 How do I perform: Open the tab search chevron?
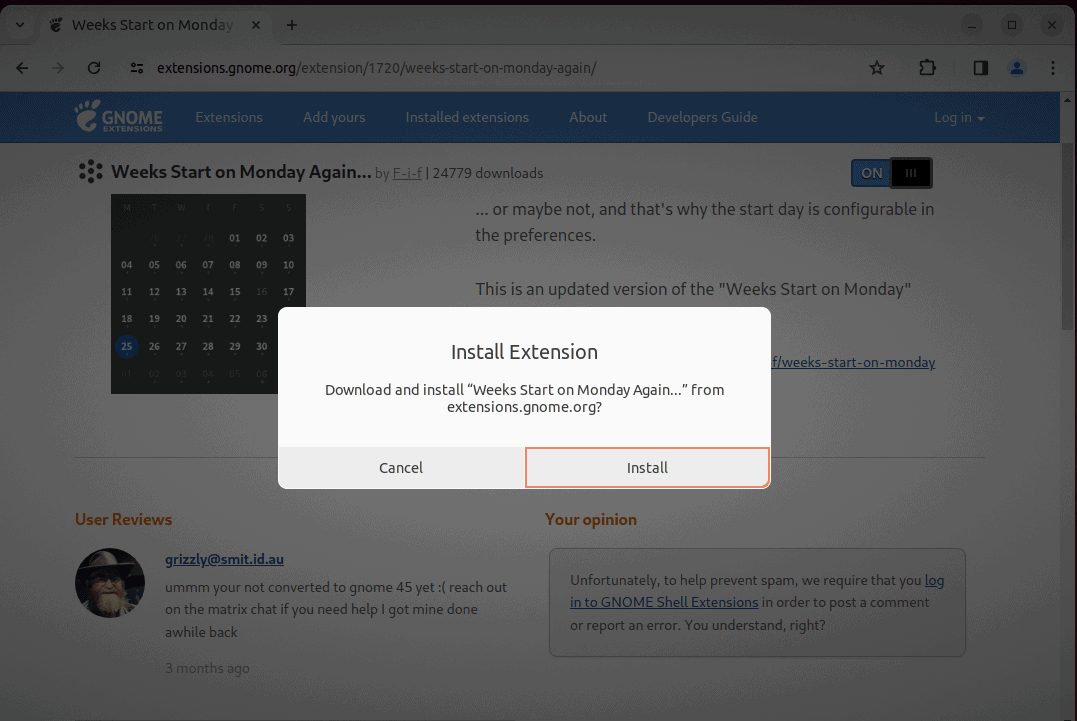pos(19,25)
